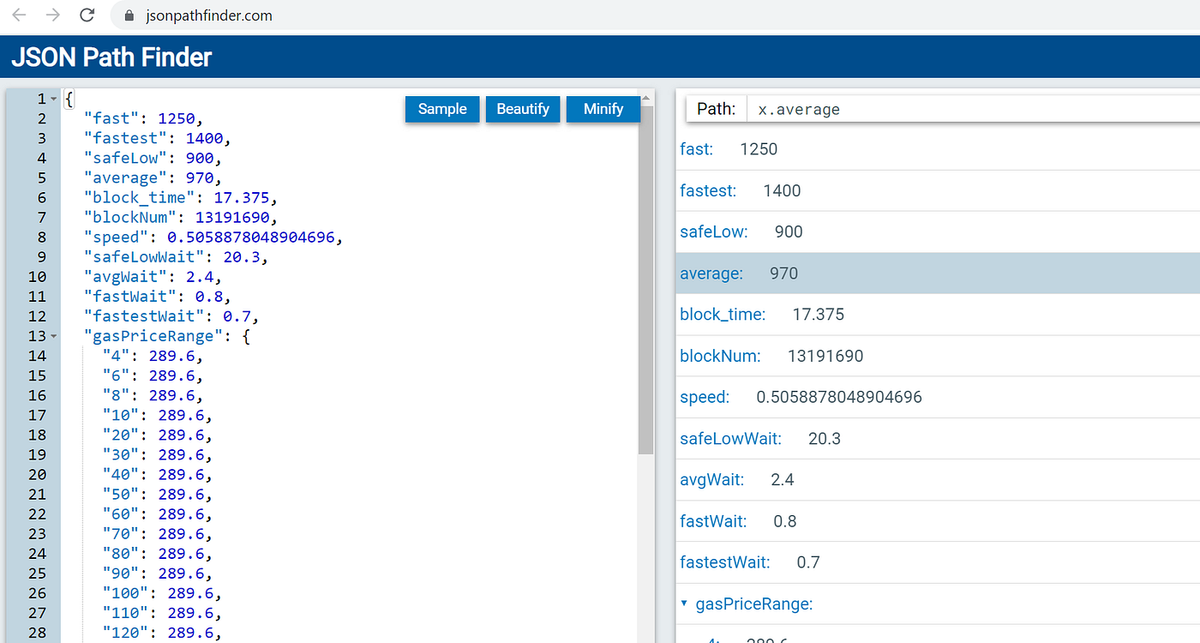1200x643 pixels.
Task: Click the editor's vertical scrollbar thumb
Action: [x=647, y=280]
